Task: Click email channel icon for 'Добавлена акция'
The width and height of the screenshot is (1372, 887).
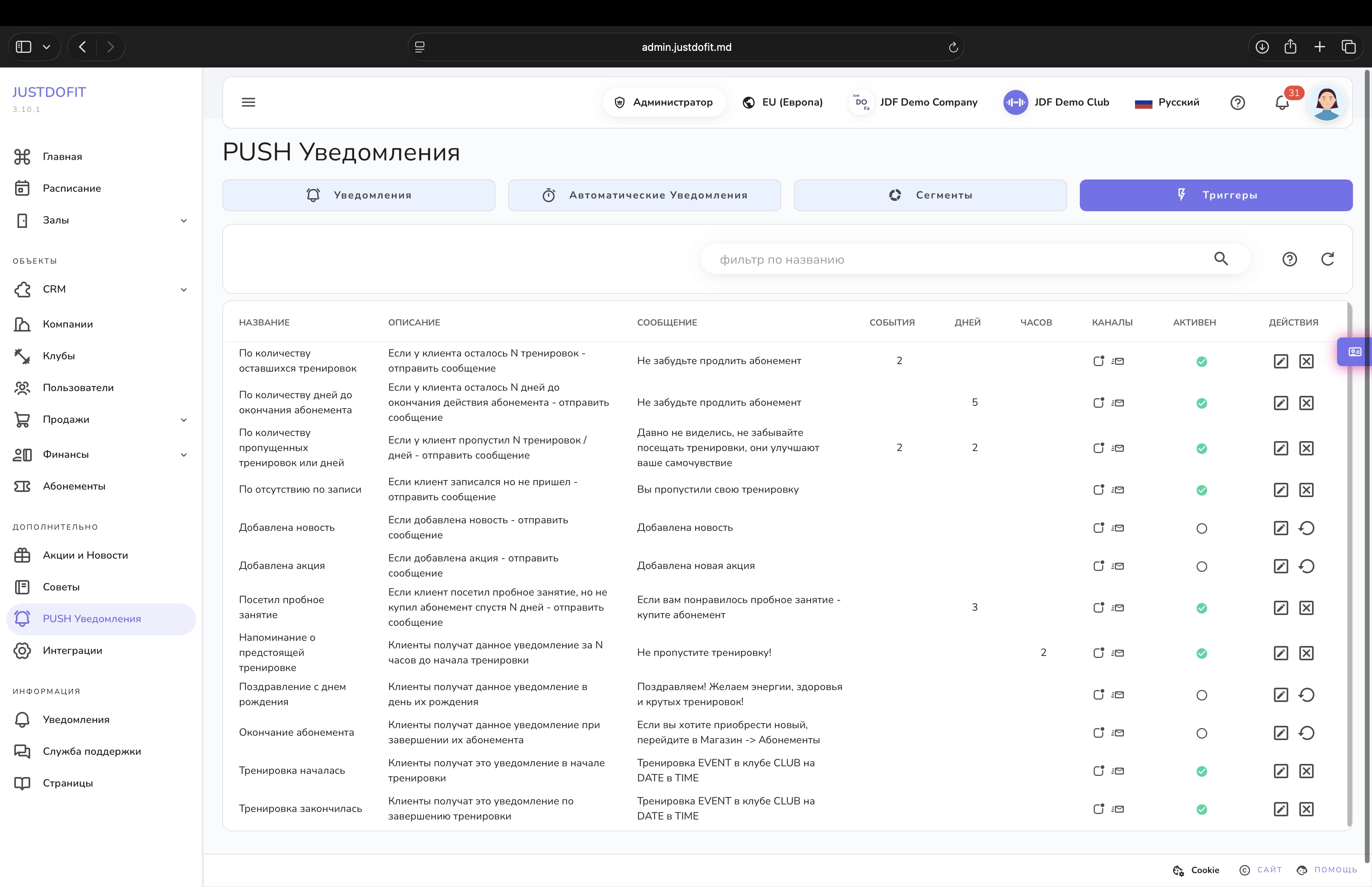Action: 1118,566
